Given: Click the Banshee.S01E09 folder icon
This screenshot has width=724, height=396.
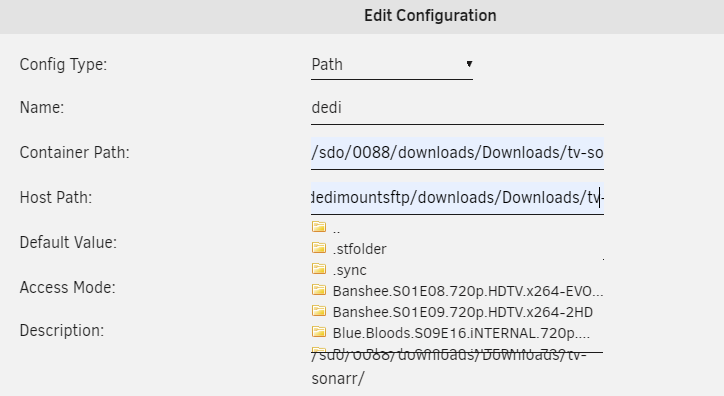Looking at the screenshot, I should (x=319, y=311).
